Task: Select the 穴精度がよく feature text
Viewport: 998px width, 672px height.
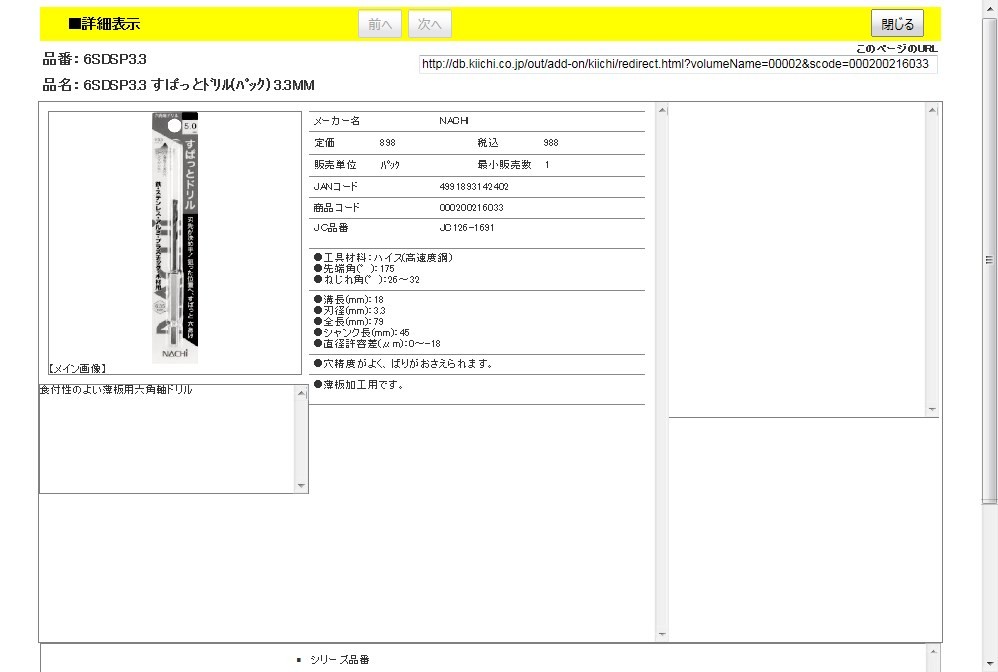Action: point(404,364)
